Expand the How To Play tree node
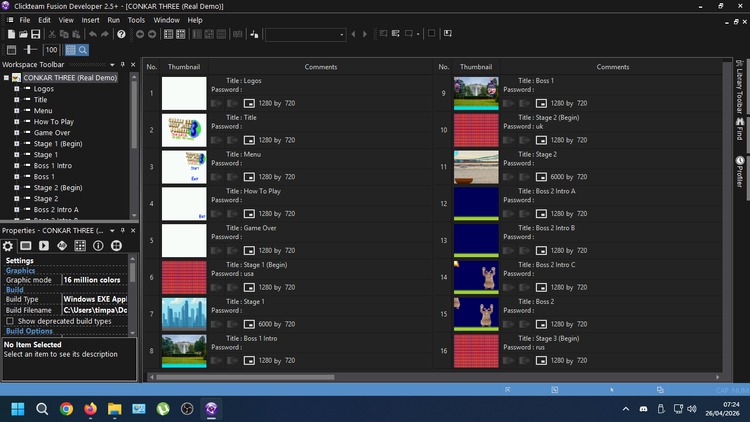This screenshot has width=750, height=422. pos(17,122)
